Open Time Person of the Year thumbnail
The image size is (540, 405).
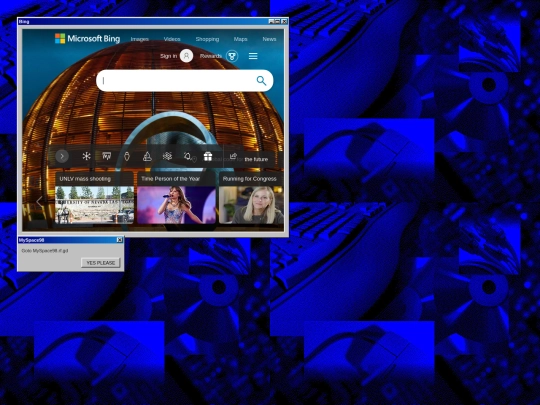176,205
